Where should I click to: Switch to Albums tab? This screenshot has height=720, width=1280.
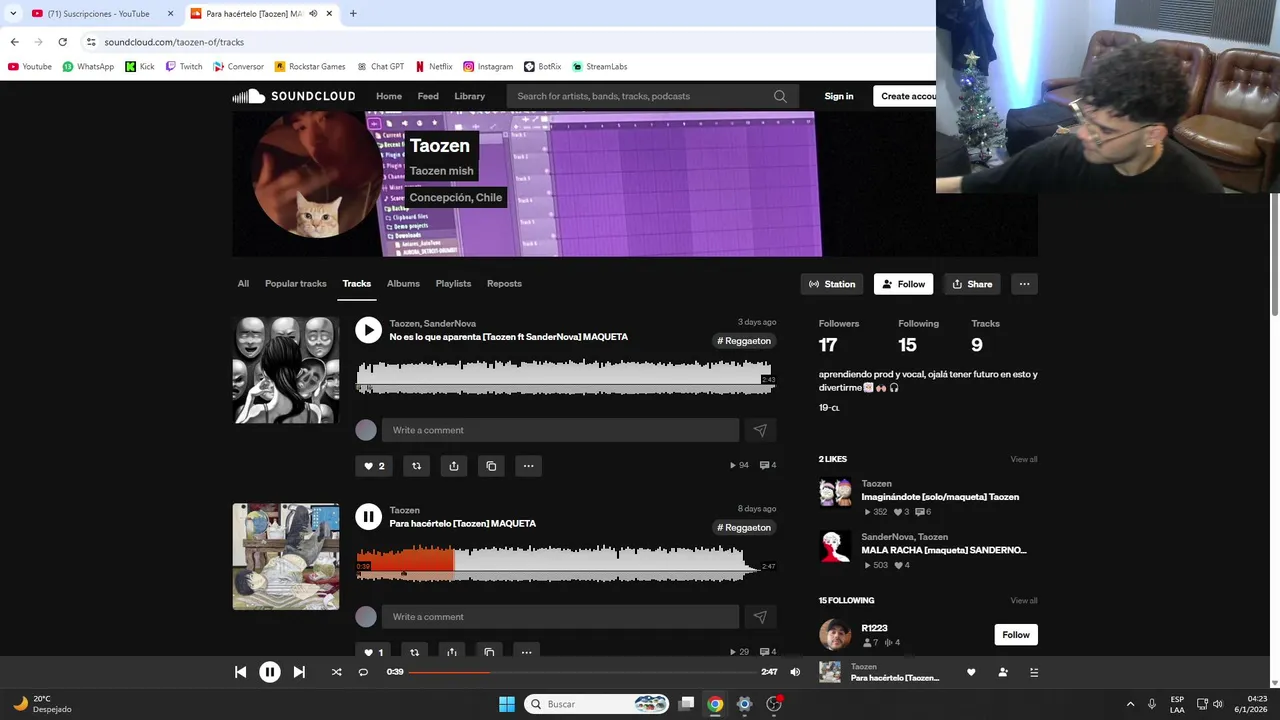coord(403,284)
